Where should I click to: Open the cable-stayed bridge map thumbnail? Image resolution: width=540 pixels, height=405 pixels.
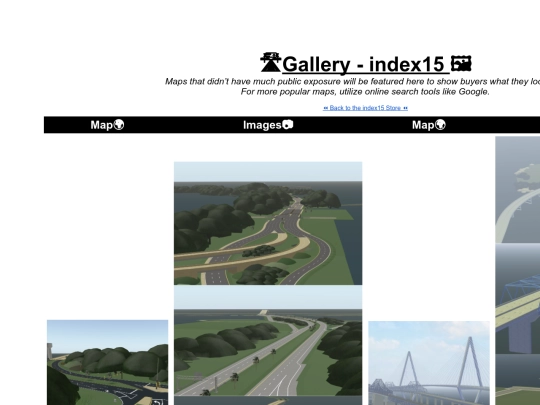click(x=429, y=363)
